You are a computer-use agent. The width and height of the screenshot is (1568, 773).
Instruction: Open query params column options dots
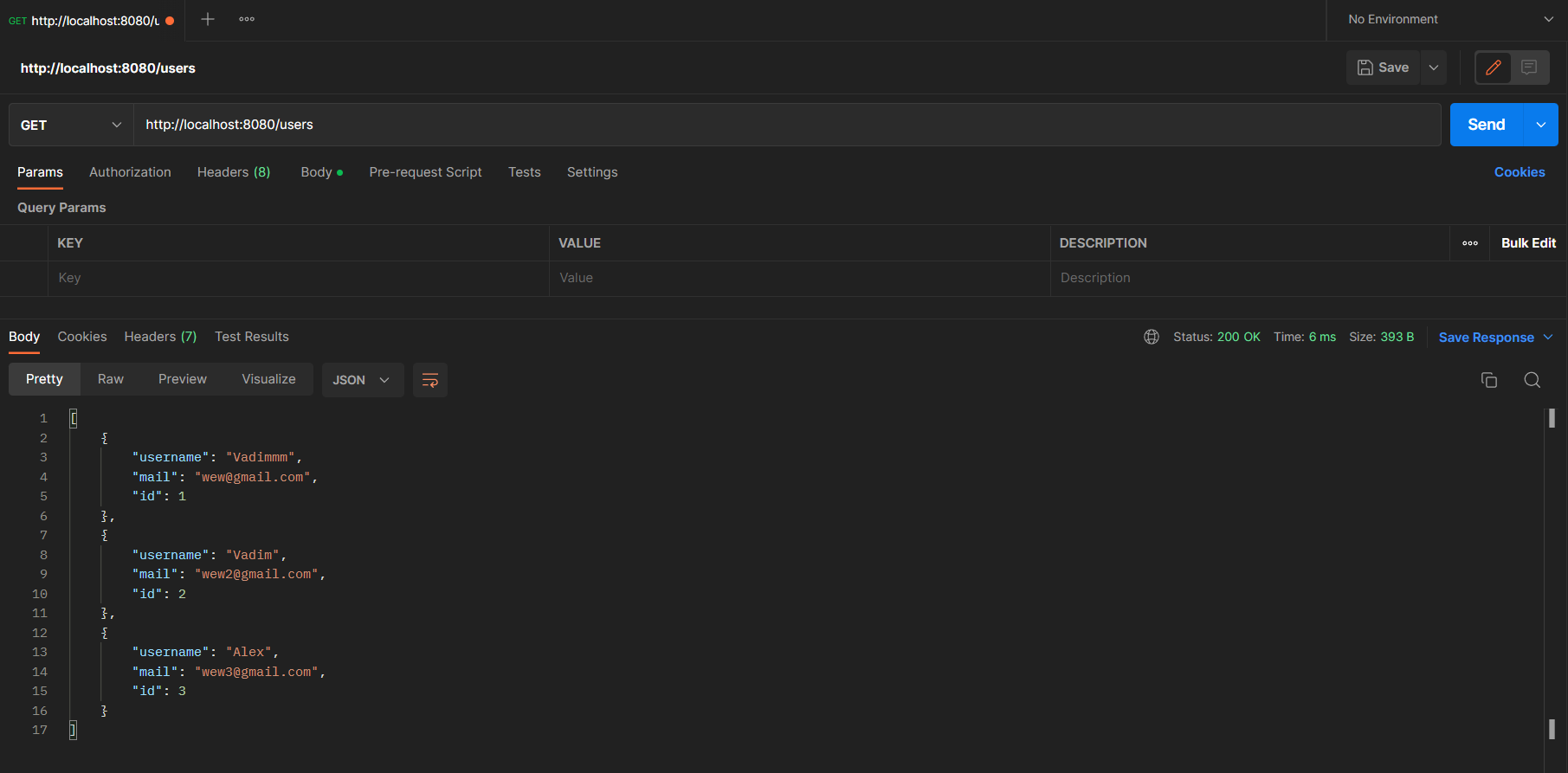click(1470, 243)
